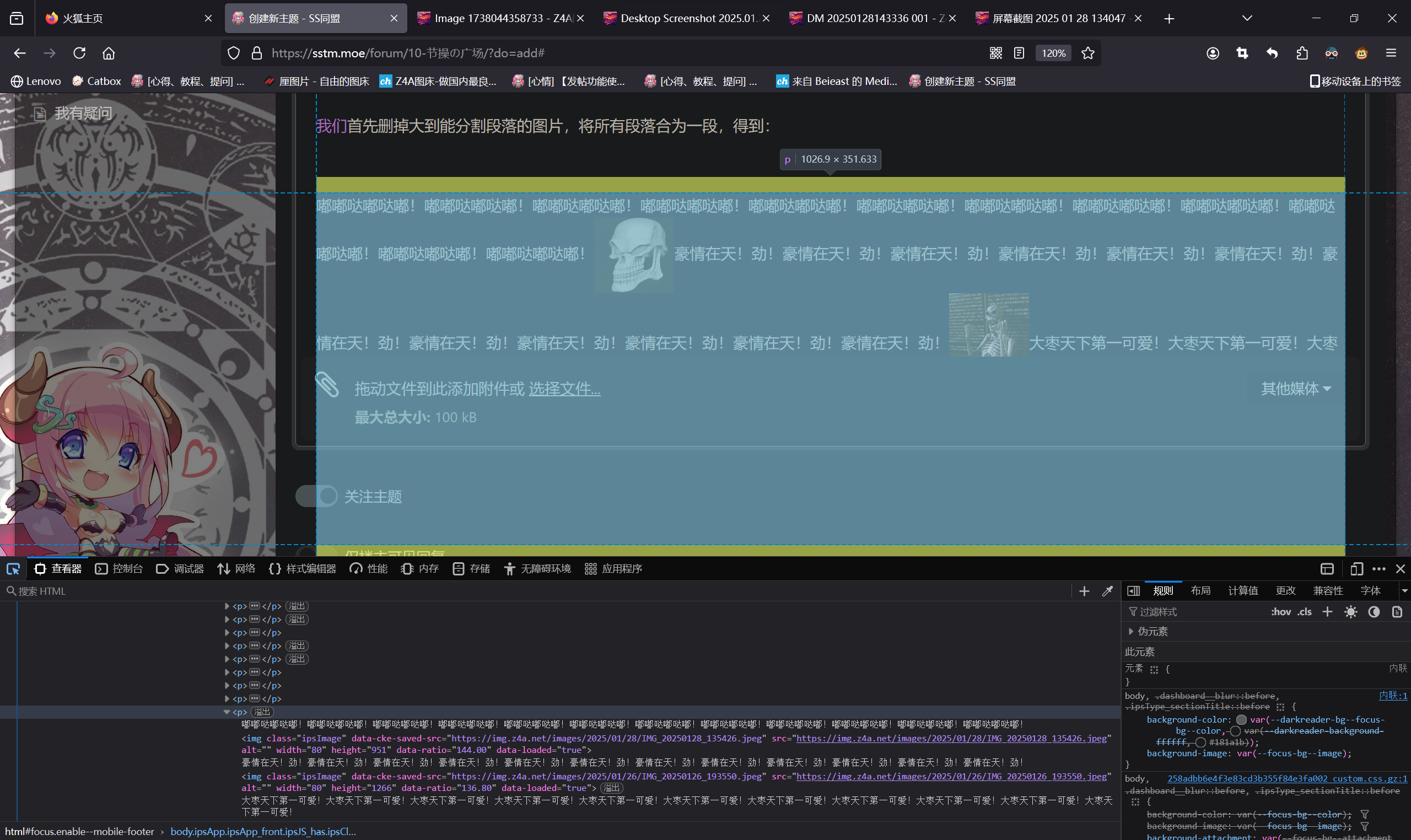Open the Lenovo bookmark
The height and width of the screenshot is (840, 1411).
click(36, 81)
